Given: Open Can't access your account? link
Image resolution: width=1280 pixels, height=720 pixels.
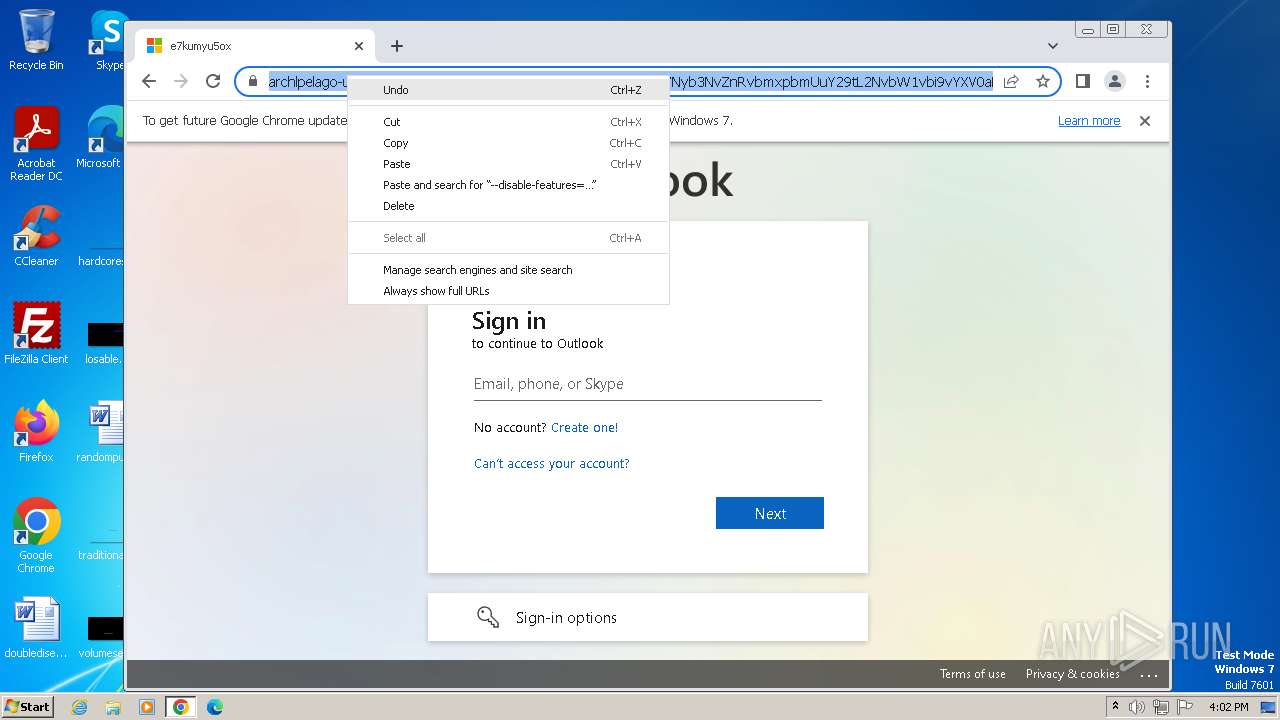Looking at the screenshot, I should [x=552, y=463].
